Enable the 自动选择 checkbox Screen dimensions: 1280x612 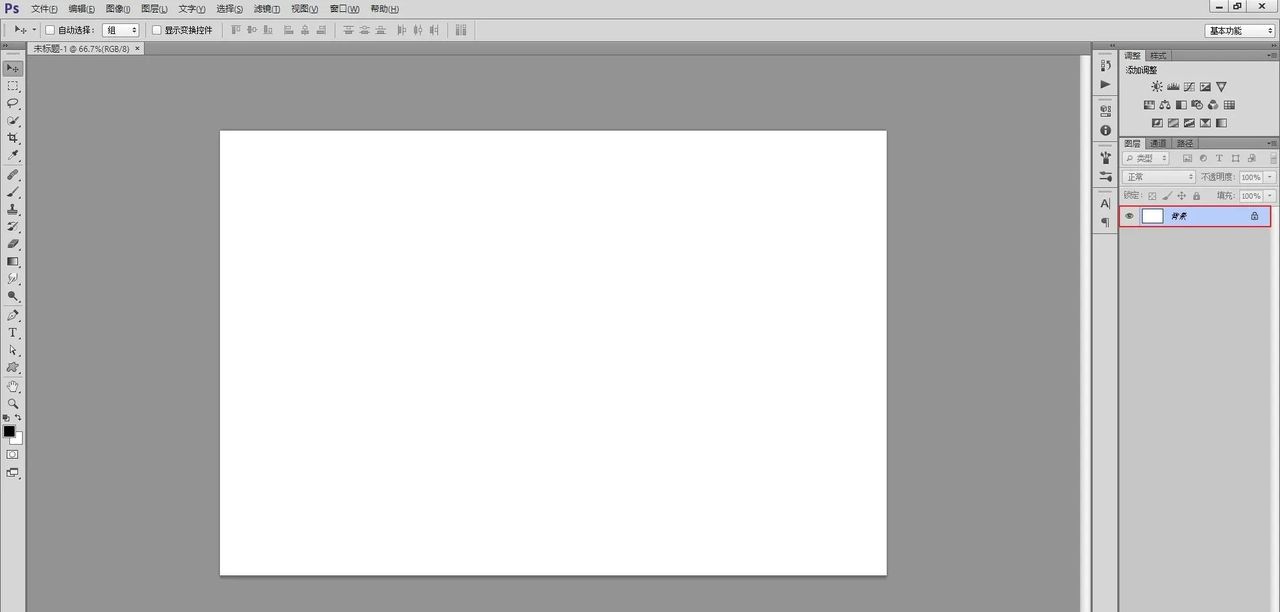(x=50, y=30)
